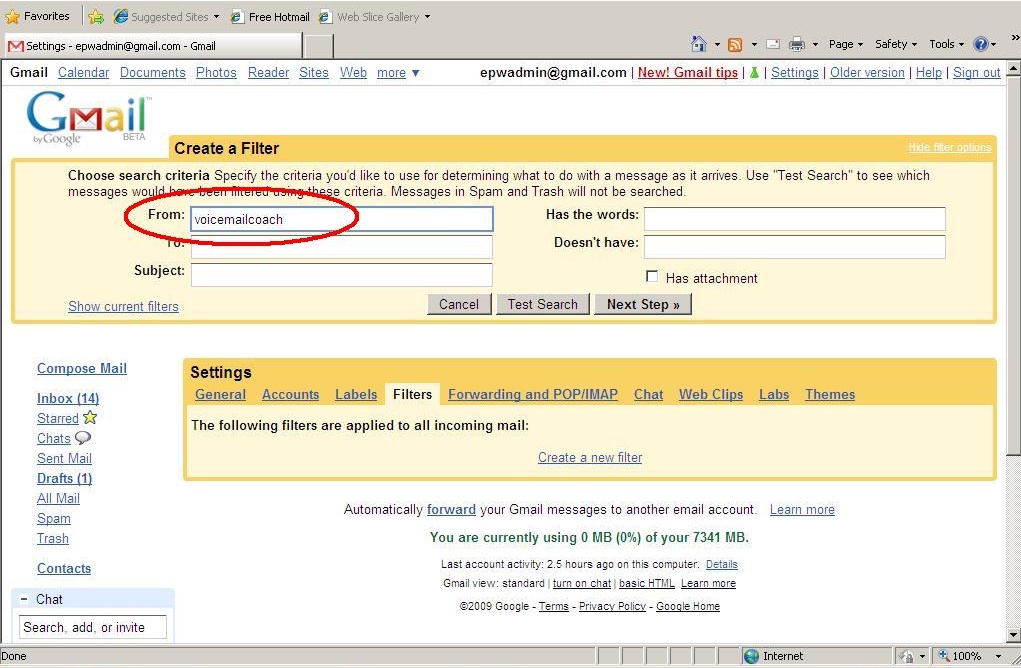Switch to the General settings tab
The height and width of the screenshot is (668, 1021).
click(x=220, y=394)
